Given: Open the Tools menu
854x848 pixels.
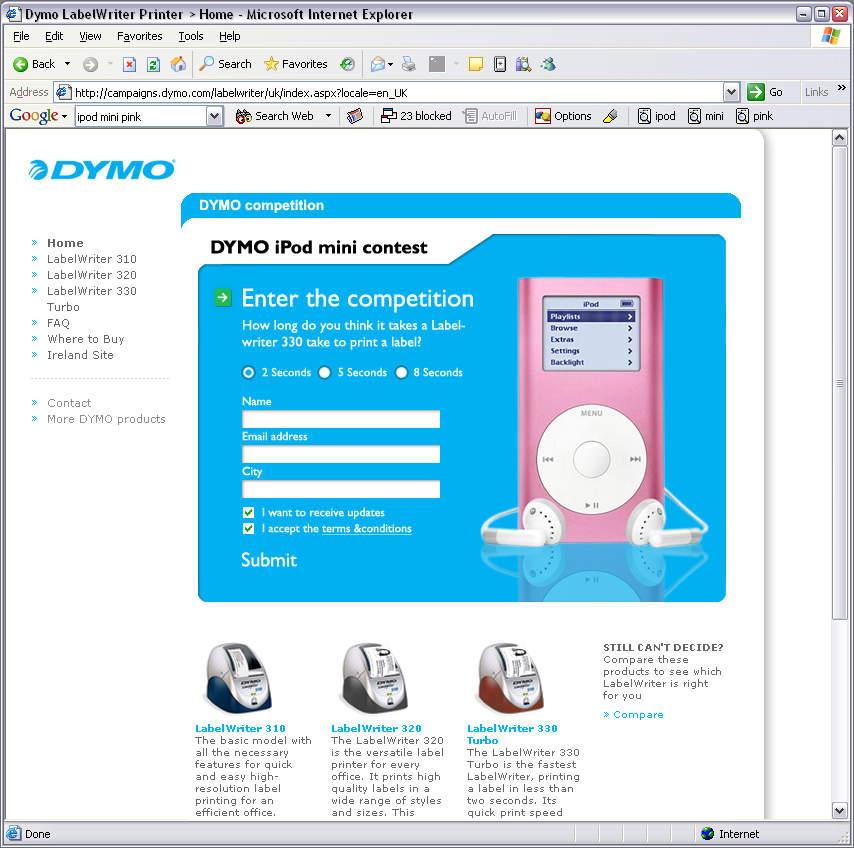Looking at the screenshot, I should click(191, 36).
